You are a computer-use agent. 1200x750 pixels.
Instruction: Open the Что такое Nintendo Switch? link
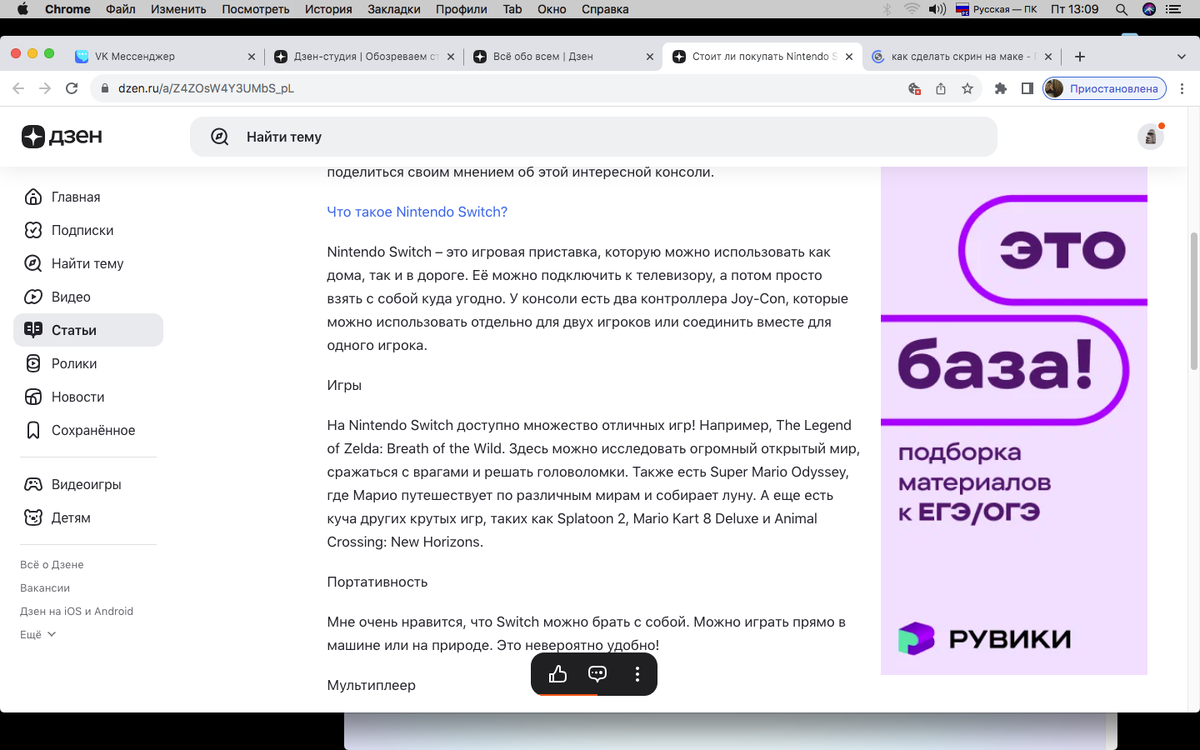(417, 212)
